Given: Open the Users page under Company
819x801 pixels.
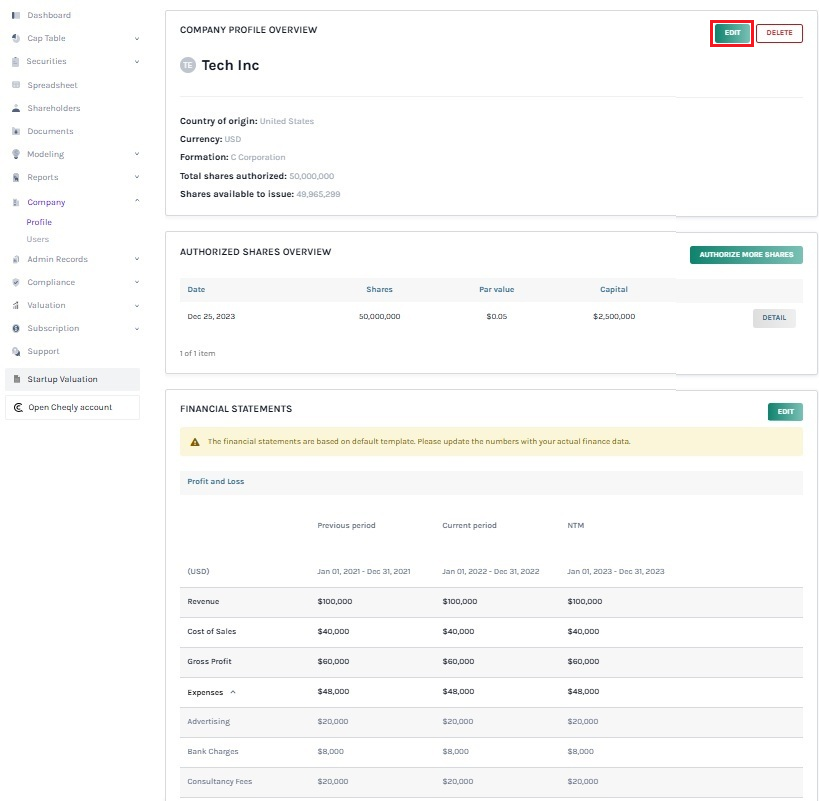Looking at the screenshot, I should [x=38, y=239].
